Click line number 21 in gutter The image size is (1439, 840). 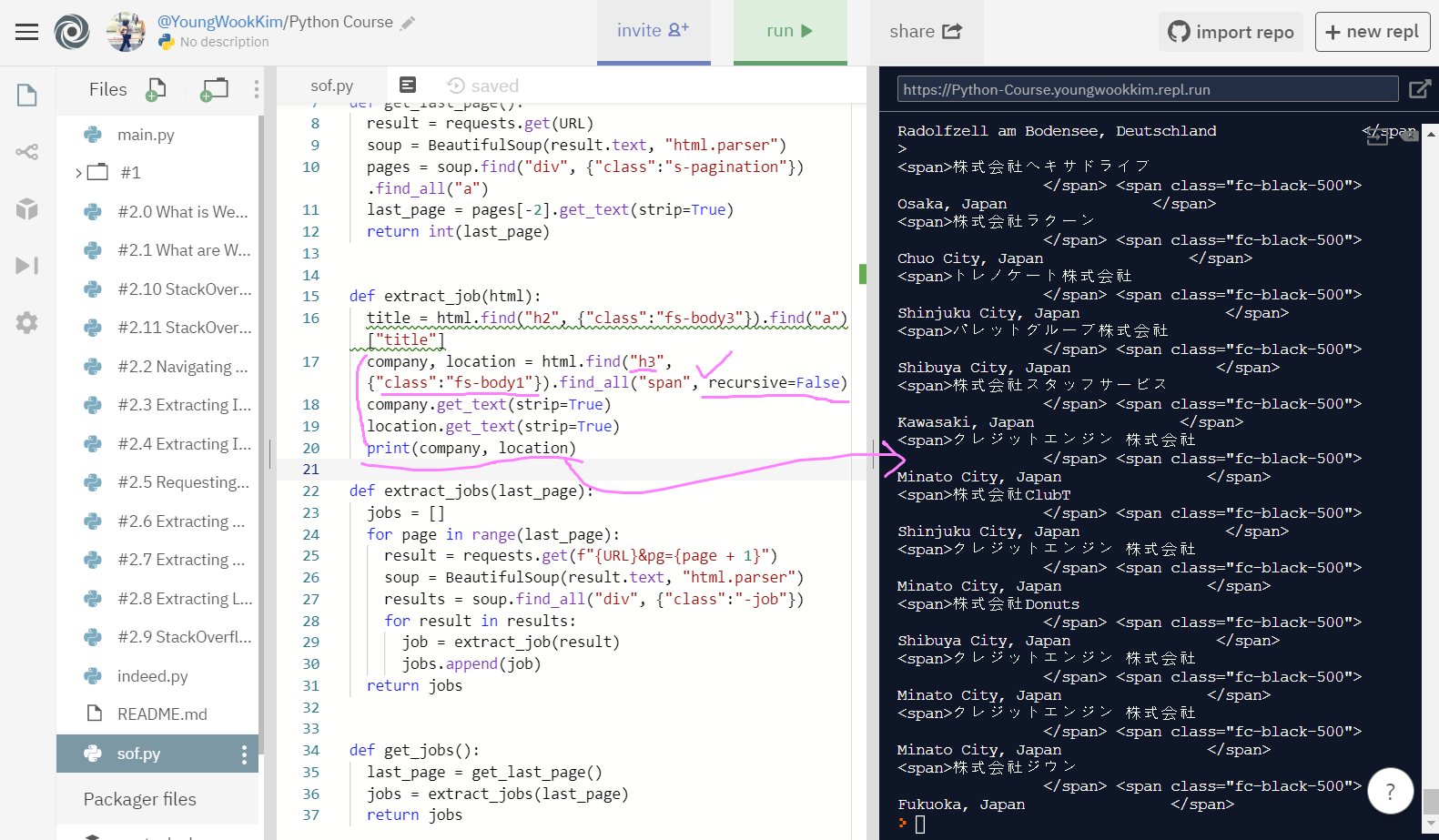(311, 470)
